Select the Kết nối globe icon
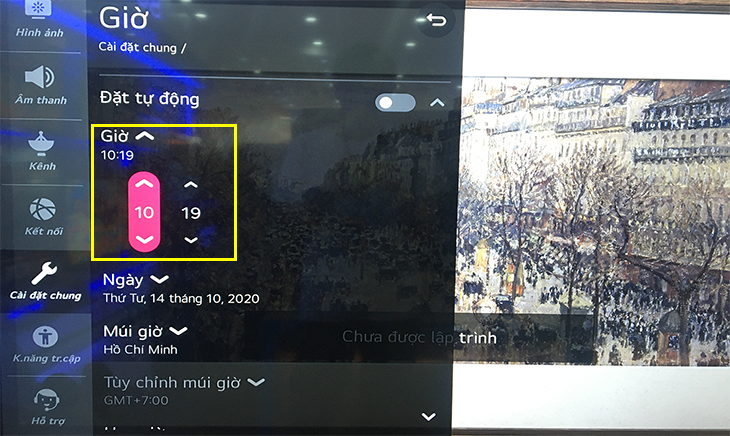 click(x=42, y=209)
